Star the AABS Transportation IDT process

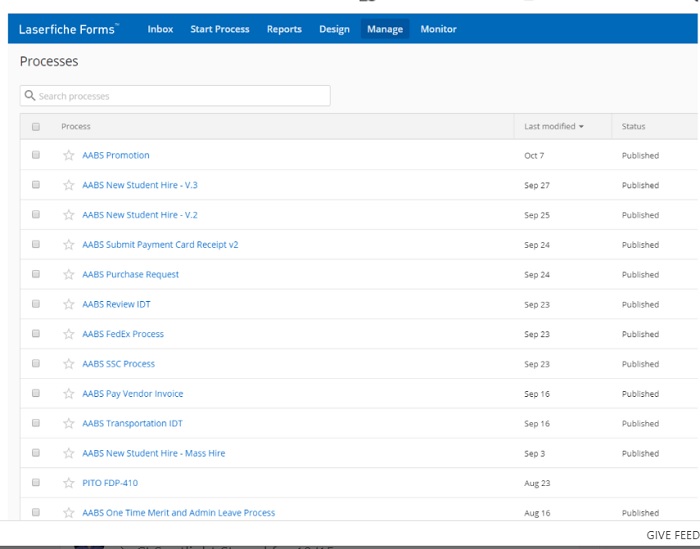tap(68, 424)
